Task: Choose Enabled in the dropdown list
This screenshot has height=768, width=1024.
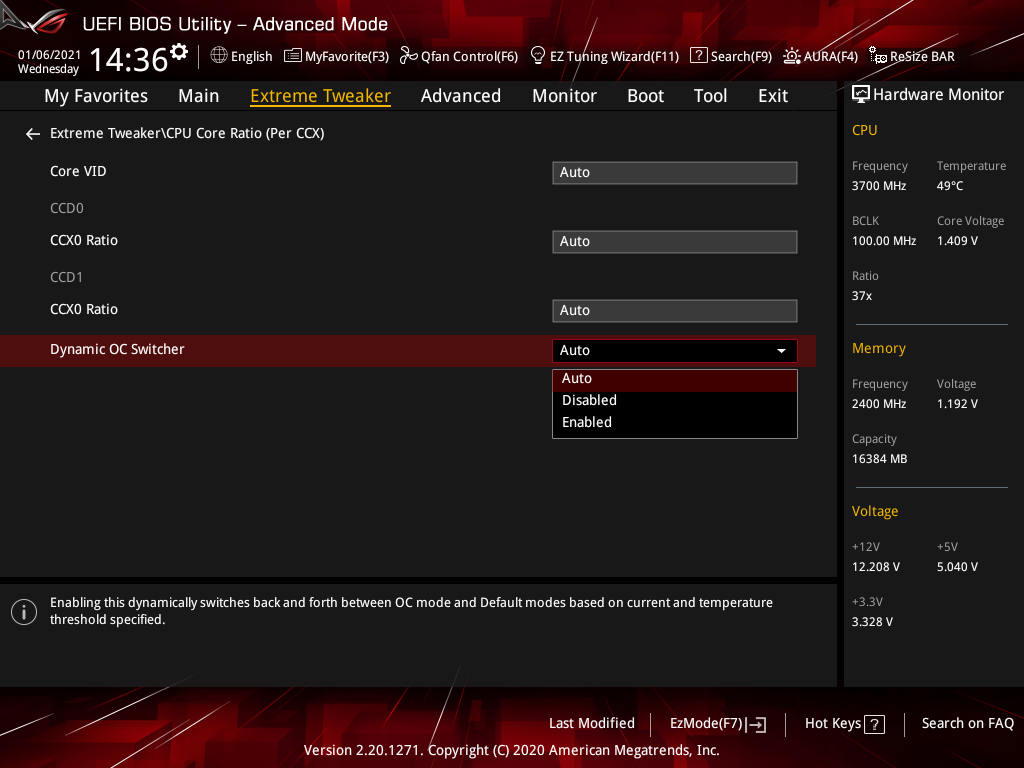Action: pyautogui.click(x=675, y=423)
